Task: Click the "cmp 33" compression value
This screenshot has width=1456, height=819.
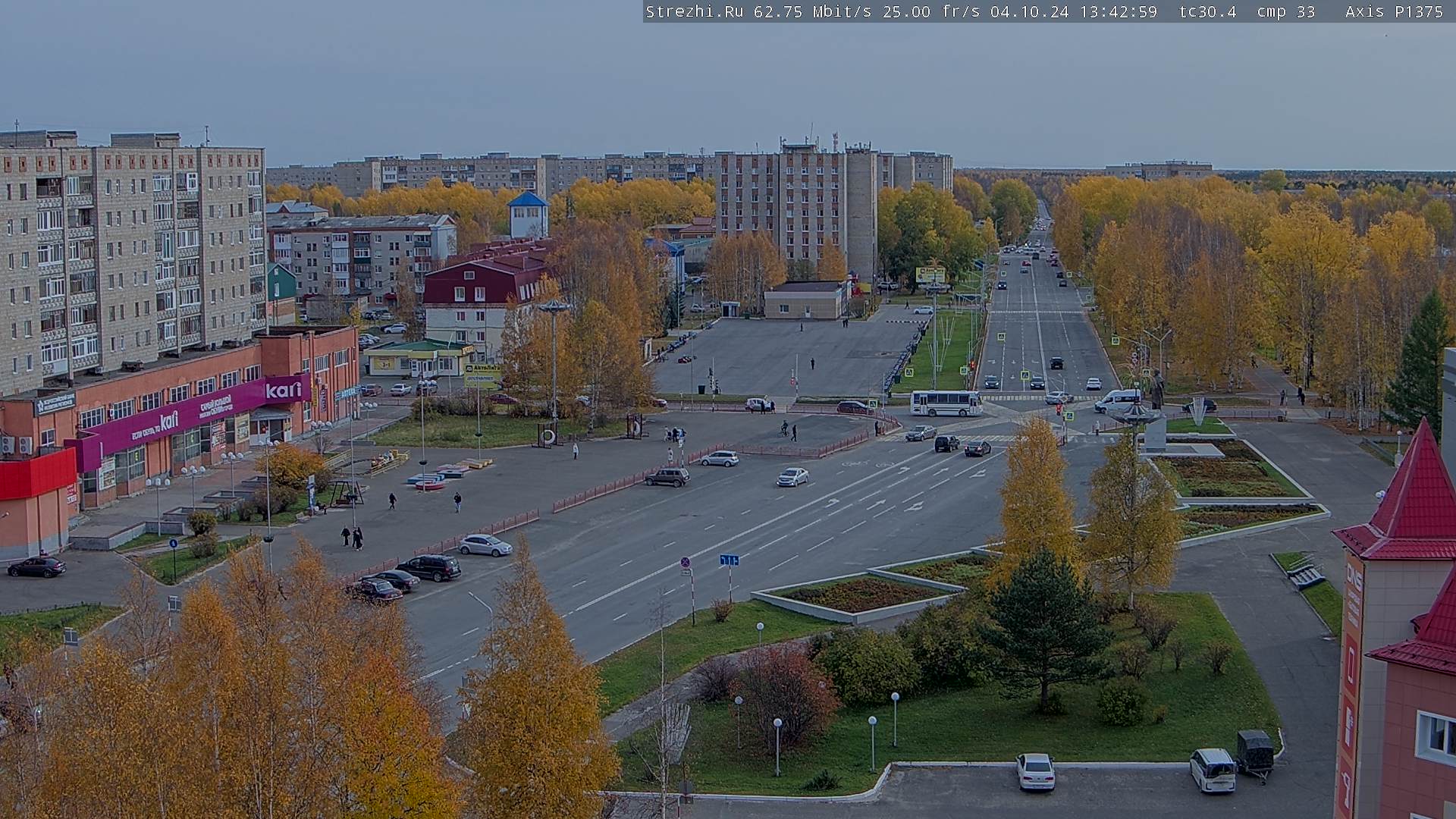Action: click(1285, 11)
